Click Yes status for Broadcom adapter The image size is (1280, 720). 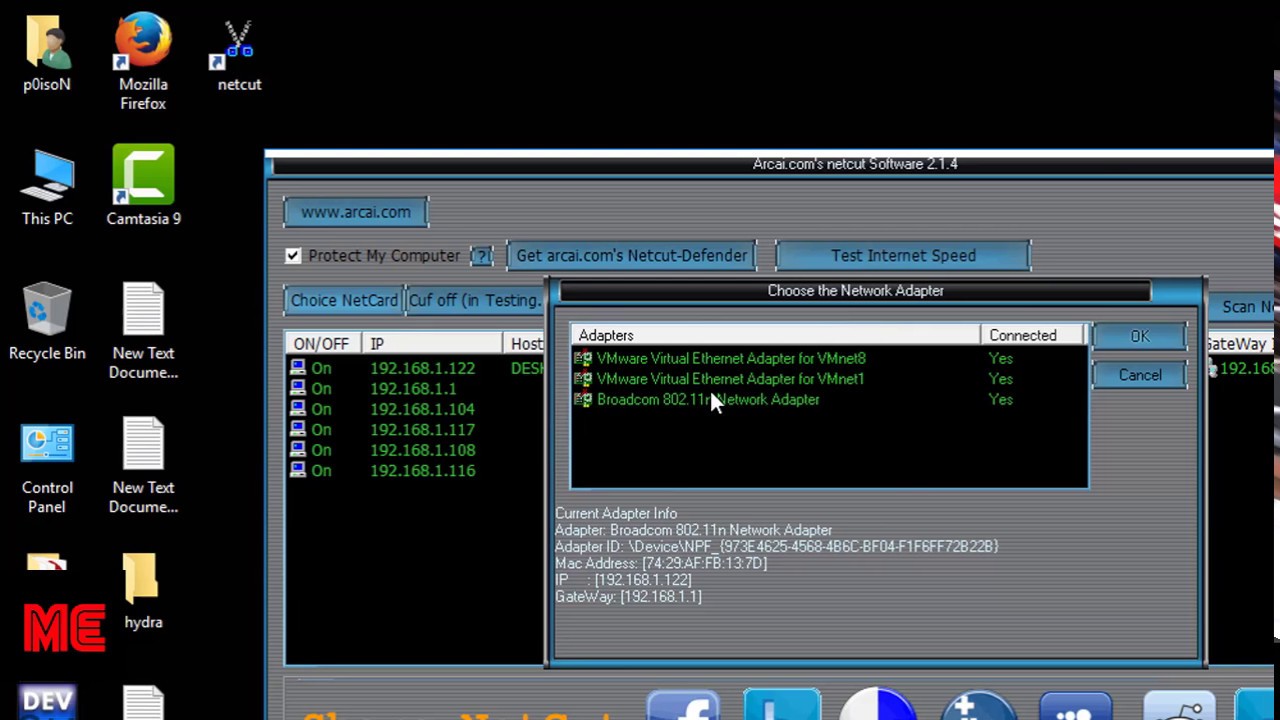(1000, 400)
